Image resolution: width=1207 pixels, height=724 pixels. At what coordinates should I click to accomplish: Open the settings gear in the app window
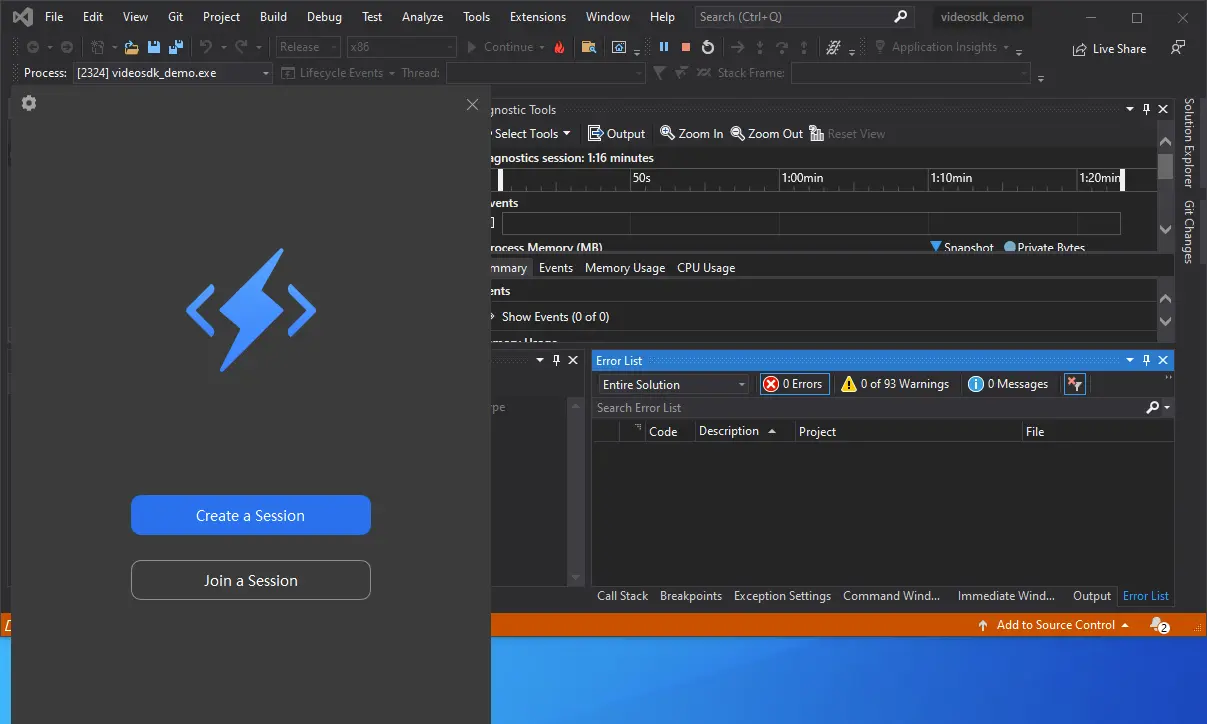[28, 103]
